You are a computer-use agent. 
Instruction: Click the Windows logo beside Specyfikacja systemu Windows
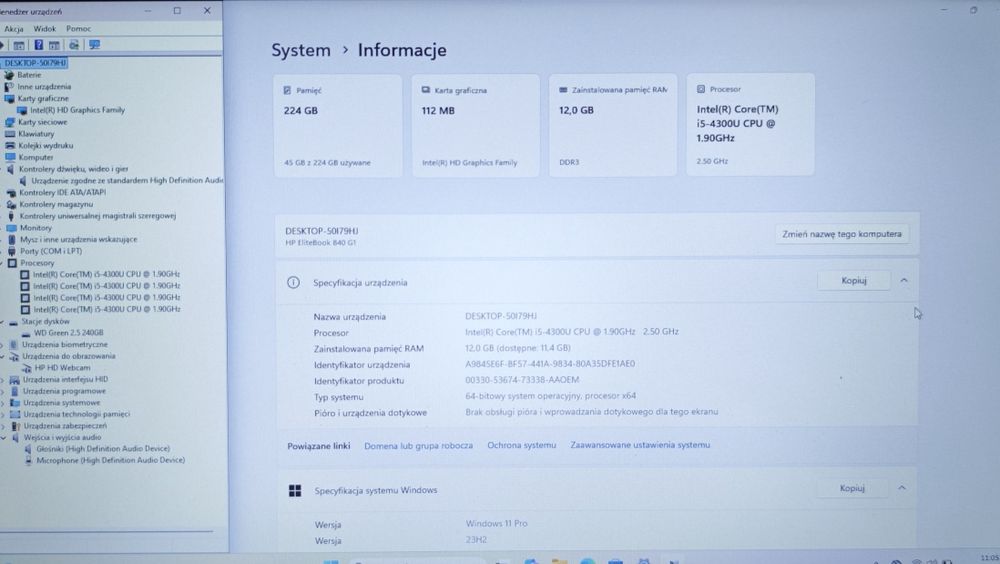tap(295, 491)
